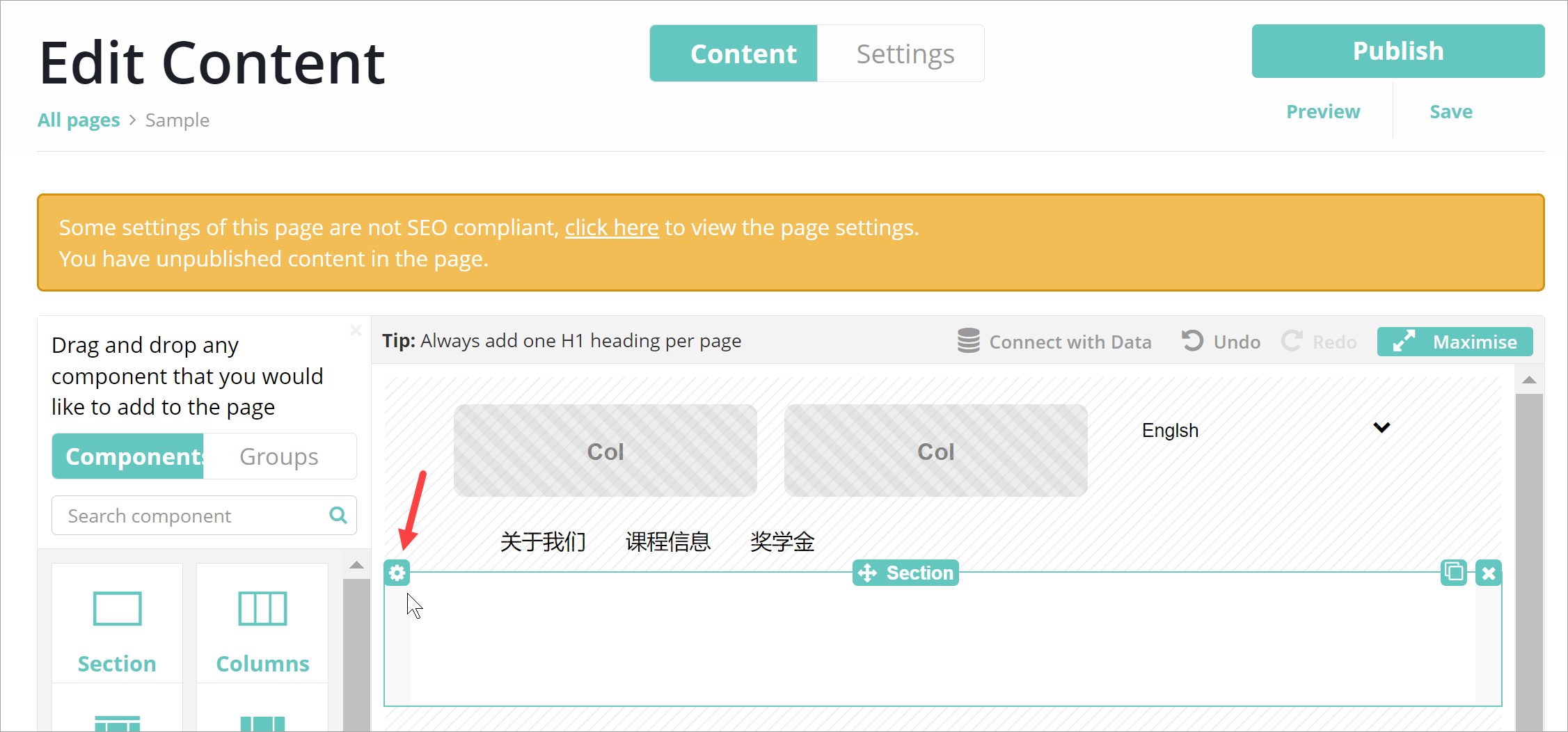Click the 'click here' SEO link
1568x732 pixels.
611,228
